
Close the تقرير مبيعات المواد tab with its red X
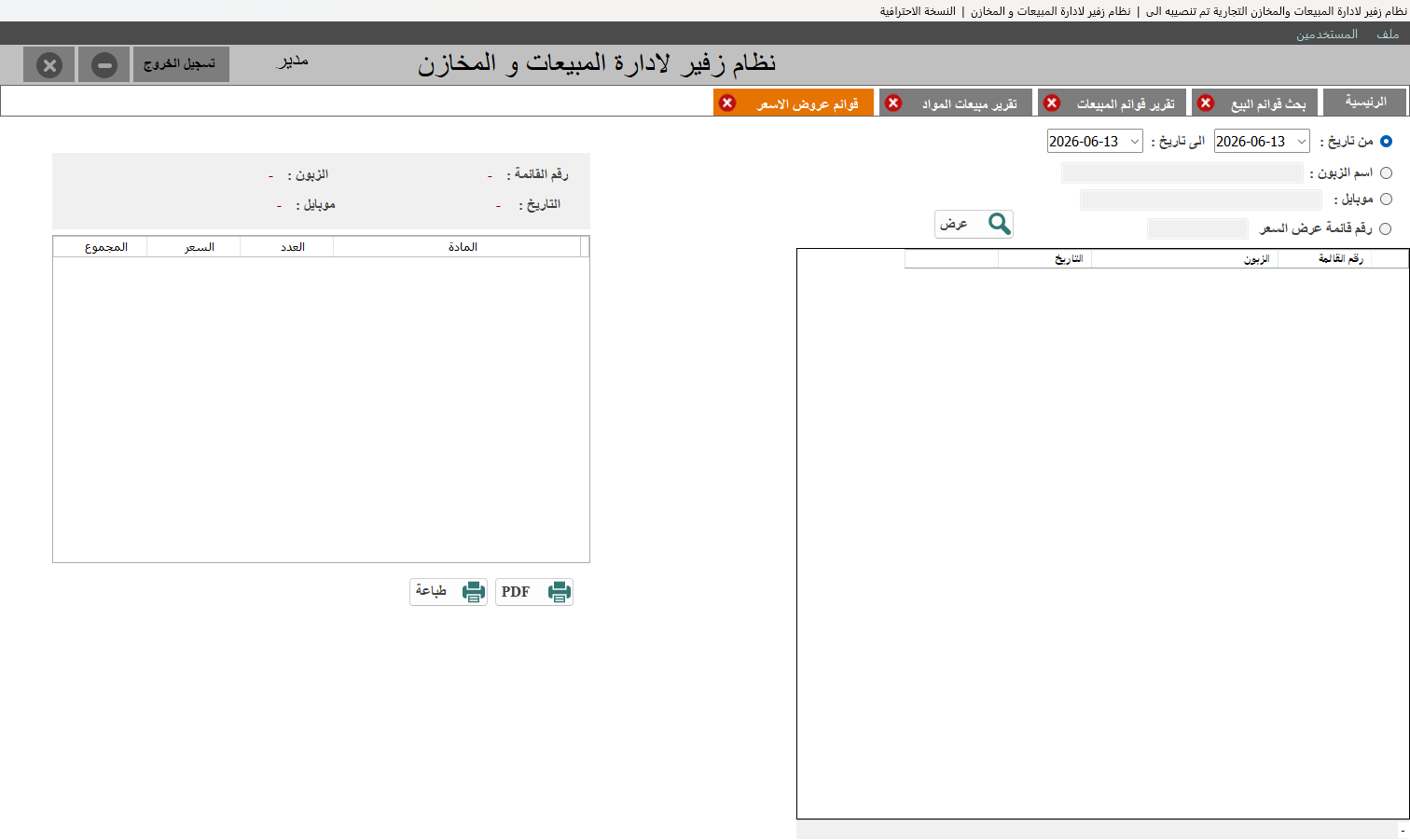pos(893,103)
